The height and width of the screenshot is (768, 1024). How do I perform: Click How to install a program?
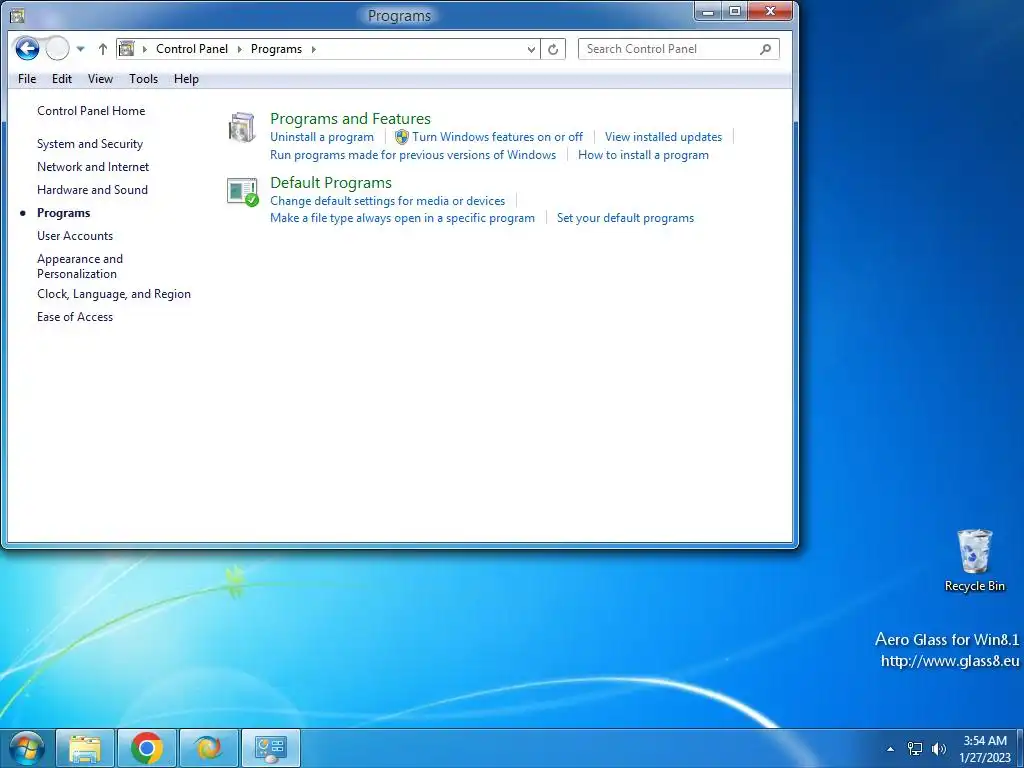point(643,155)
